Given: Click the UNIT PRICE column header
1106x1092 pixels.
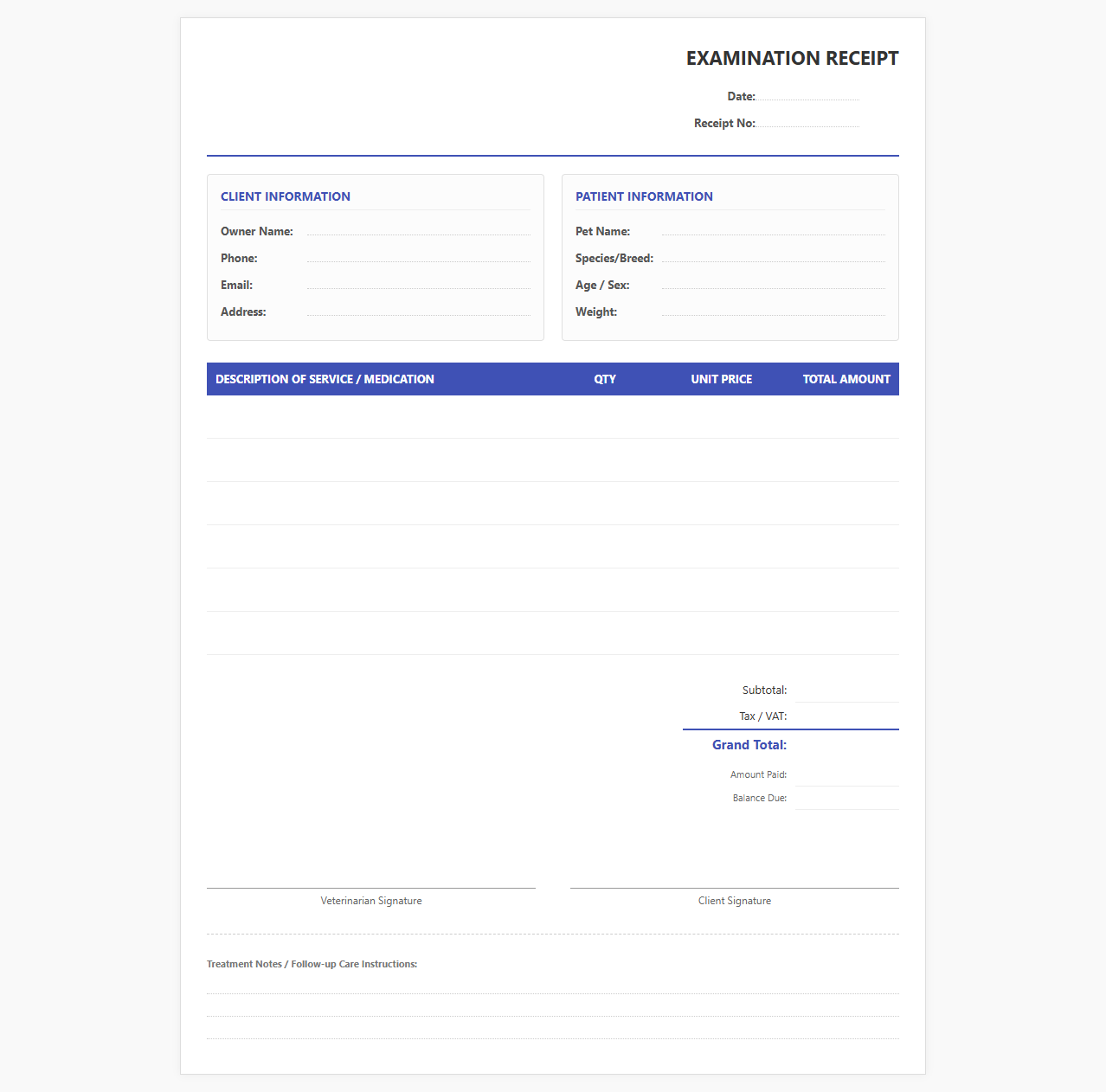Looking at the screenshot, I should point(722,379).
